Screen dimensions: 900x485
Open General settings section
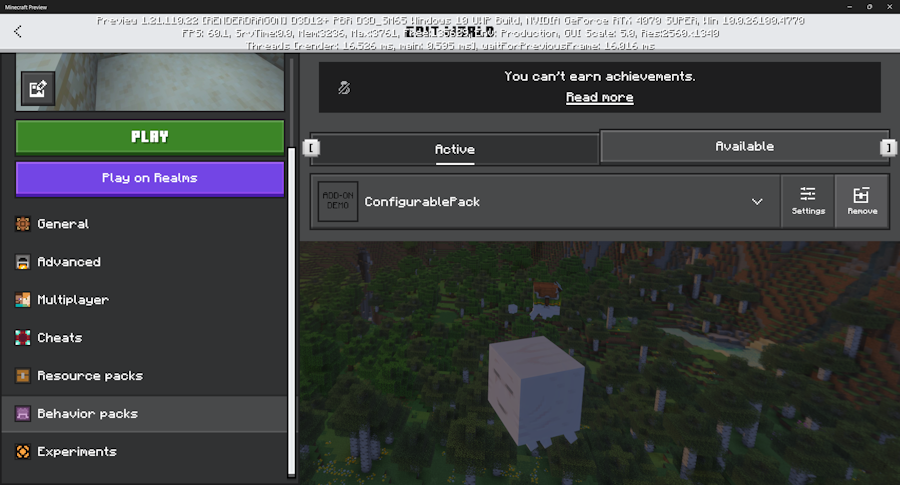coord(145,224)
